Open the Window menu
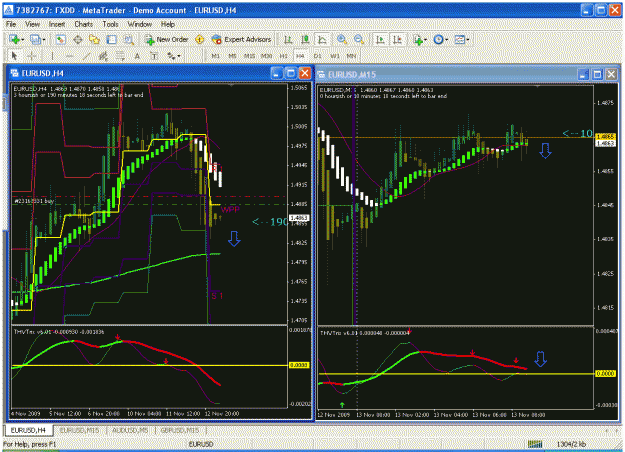 point(140,24)
